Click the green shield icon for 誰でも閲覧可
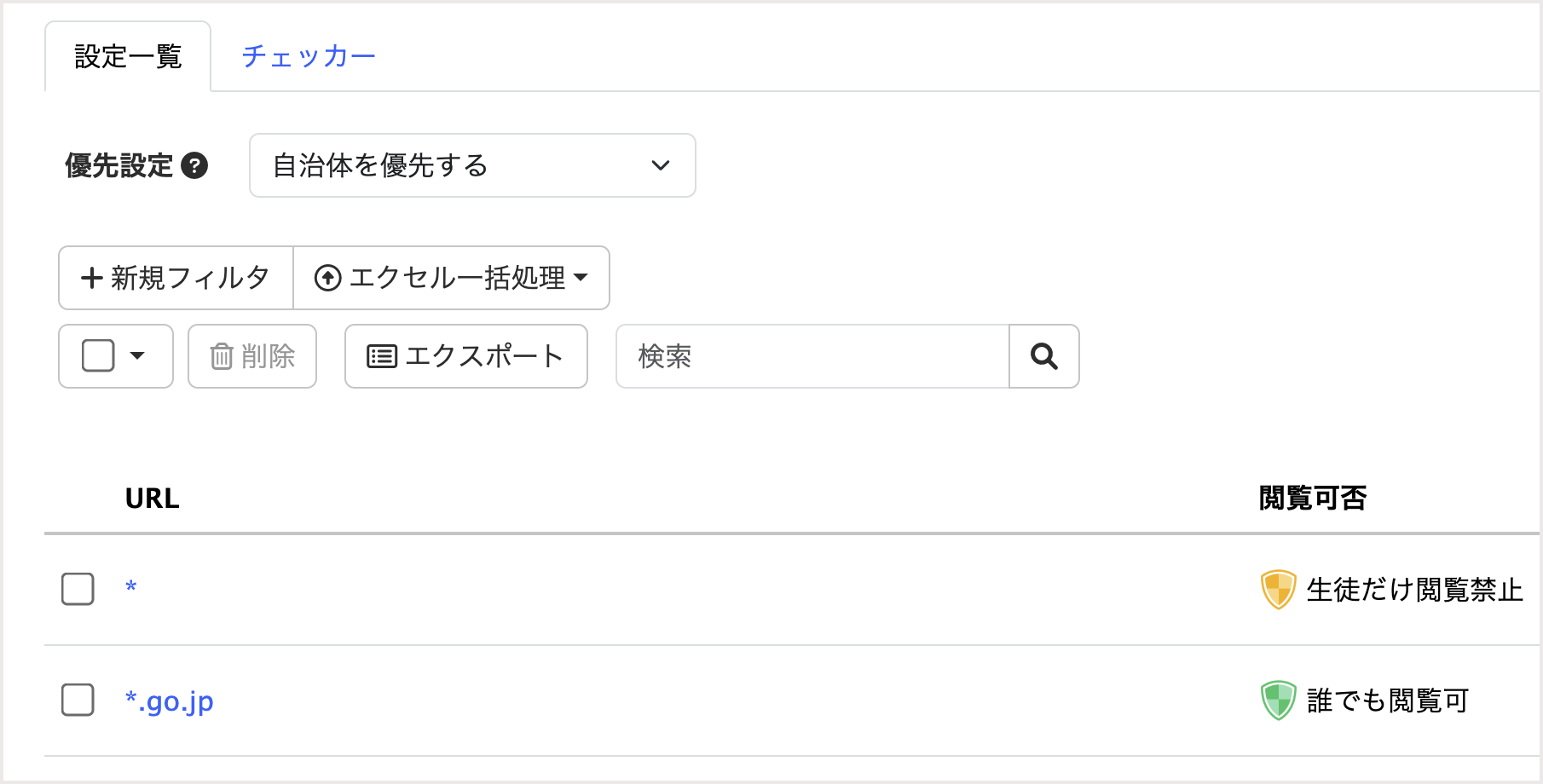 click(1278, 700)
